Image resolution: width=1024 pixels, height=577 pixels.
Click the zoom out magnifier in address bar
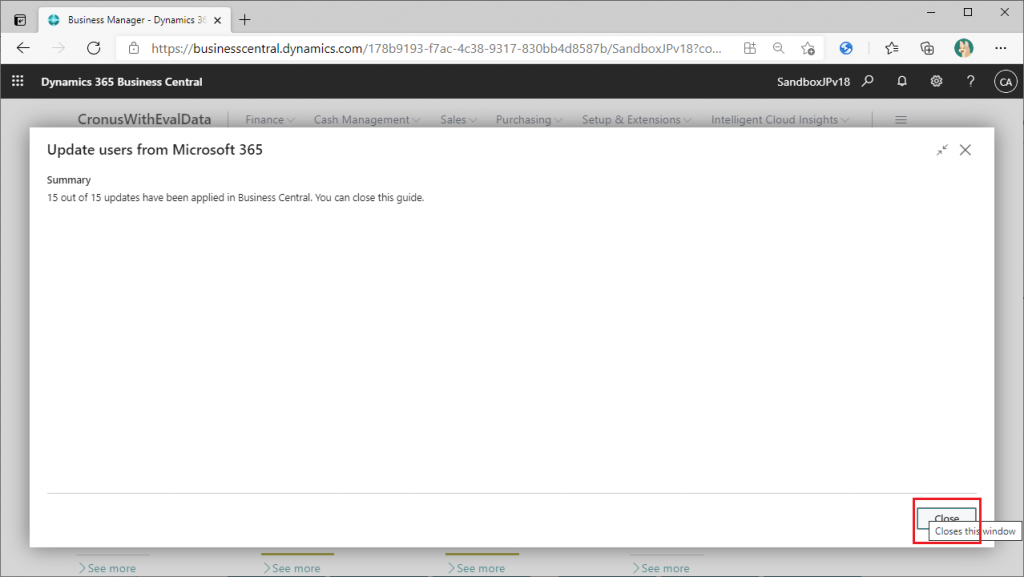tap(778, 48)
